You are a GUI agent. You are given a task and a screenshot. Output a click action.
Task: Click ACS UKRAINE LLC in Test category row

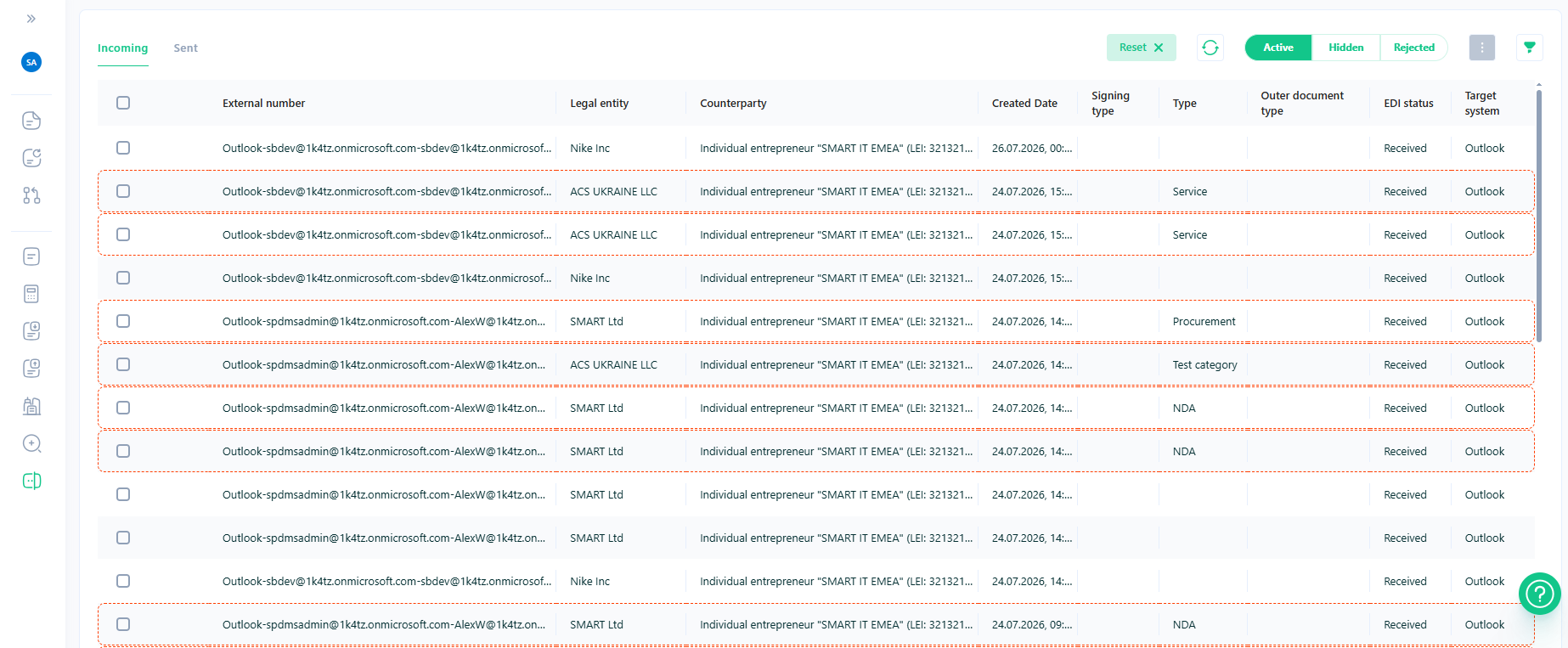tap(613, 364)
